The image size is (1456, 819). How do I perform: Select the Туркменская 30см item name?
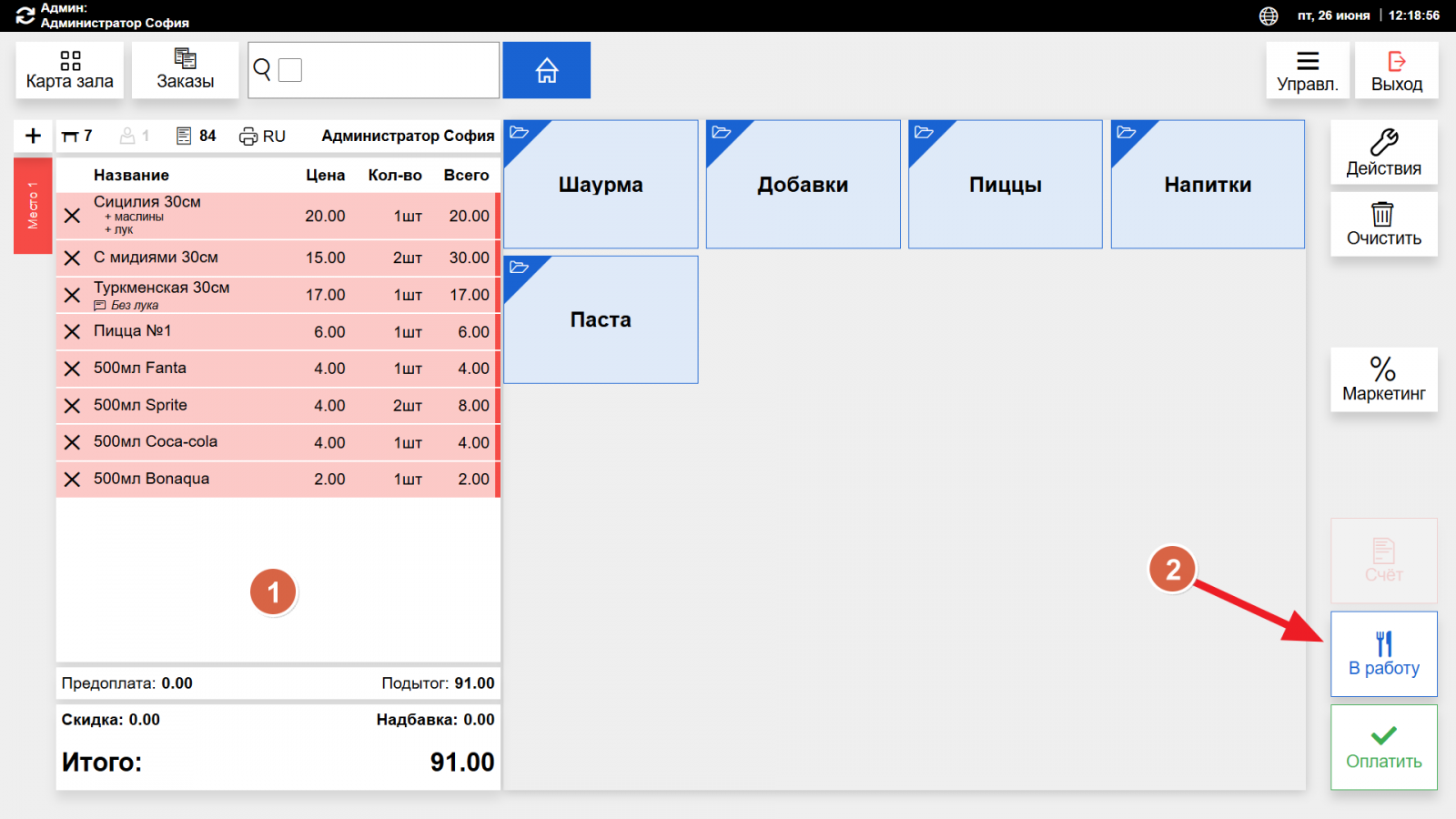click(162, 288)
